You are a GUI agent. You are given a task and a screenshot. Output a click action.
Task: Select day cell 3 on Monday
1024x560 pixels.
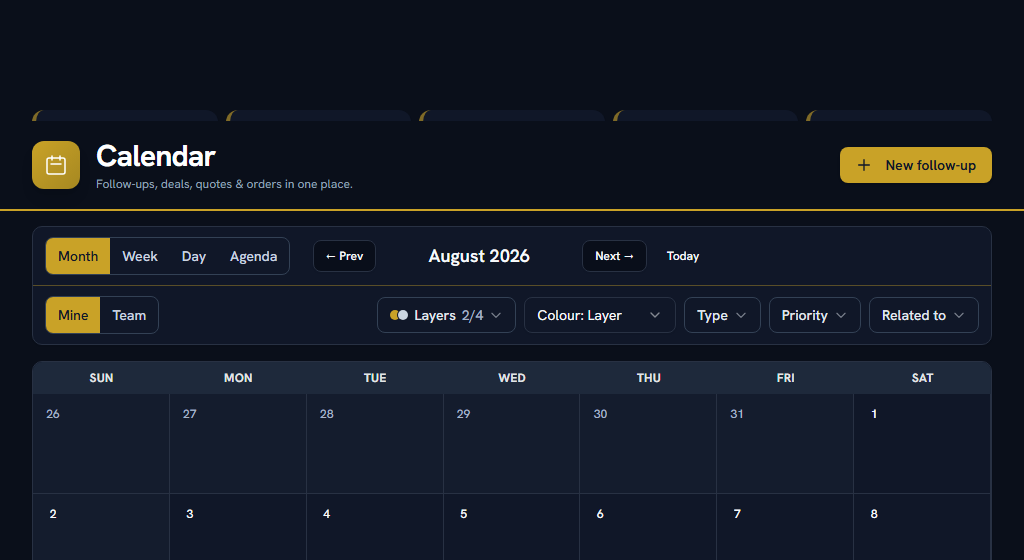(x=238, y=527)
